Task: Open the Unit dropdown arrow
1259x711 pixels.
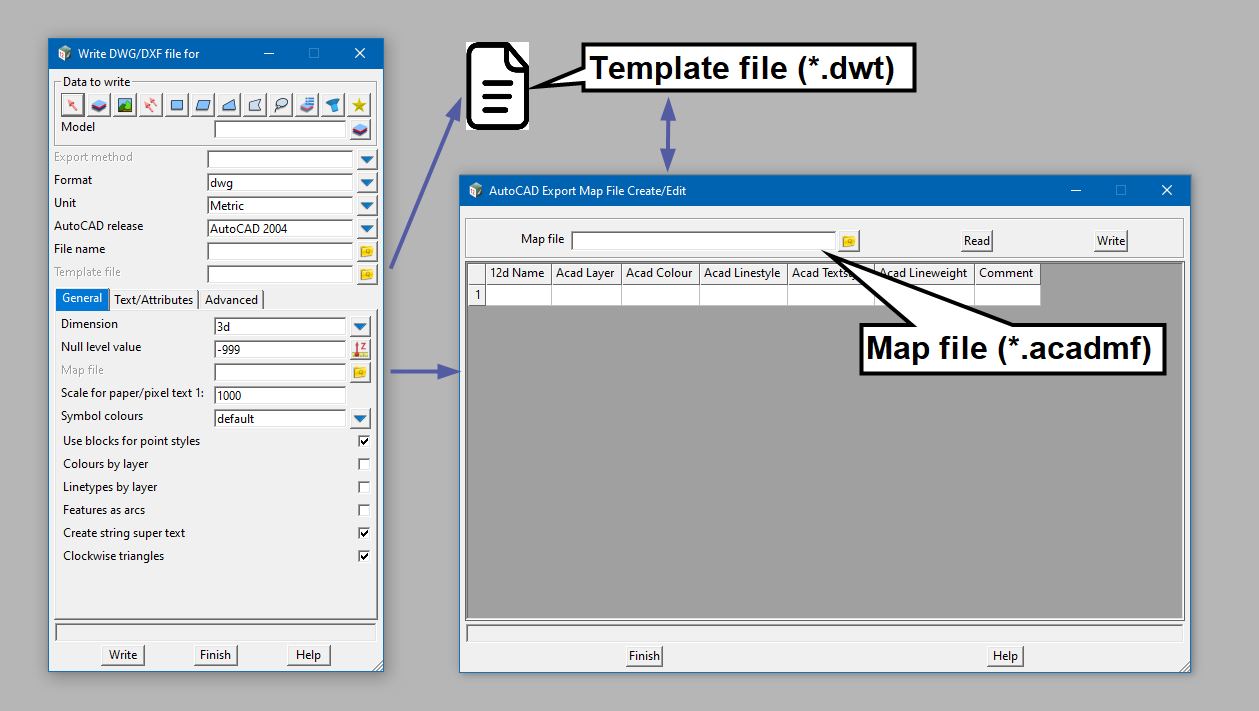Action: (x=367, y=206)
